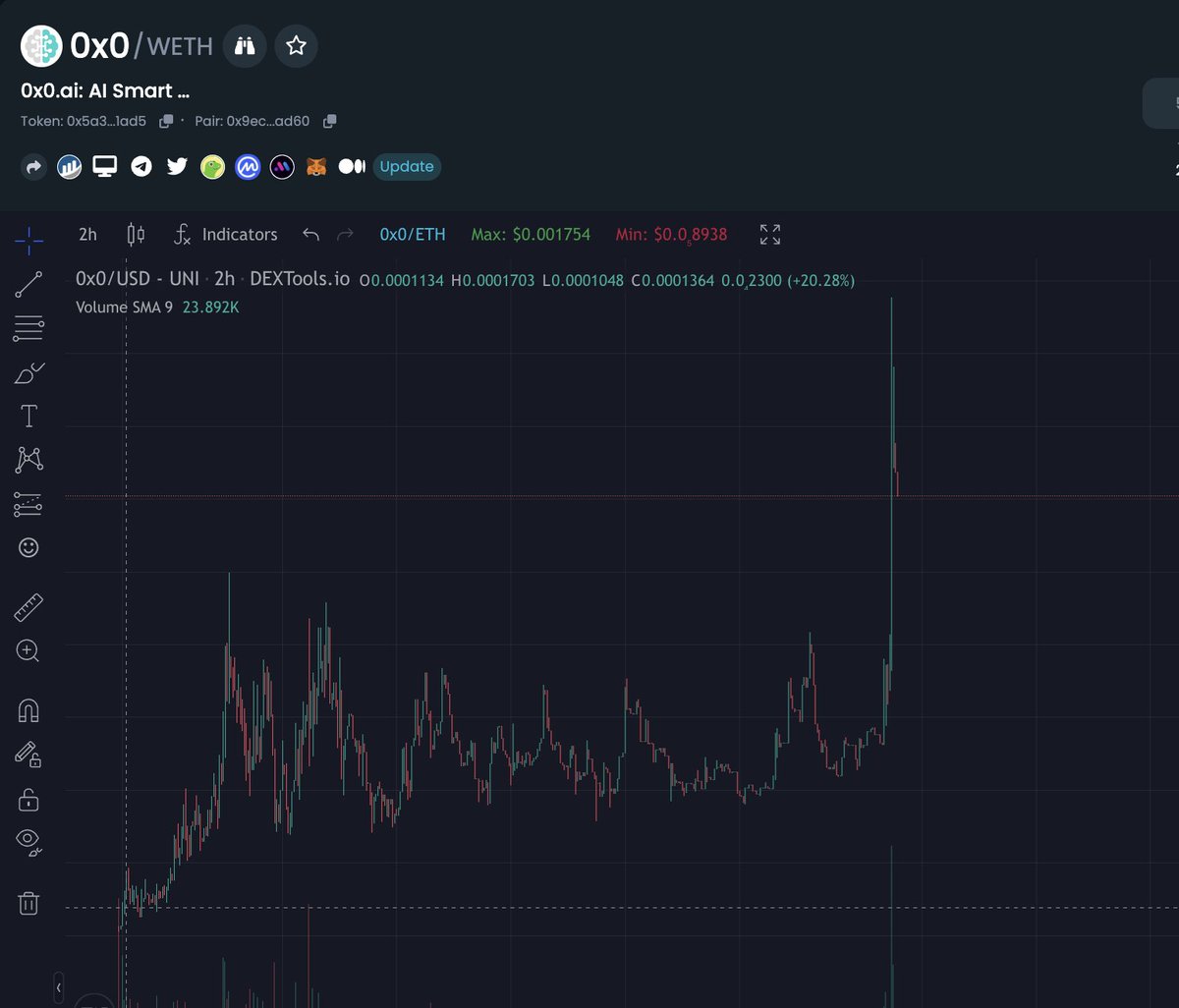The height and width of the screenshot is (1008, 1179).
Task: Toggle Magnet mode in the drawing sidebar
Action: point(28,709)
